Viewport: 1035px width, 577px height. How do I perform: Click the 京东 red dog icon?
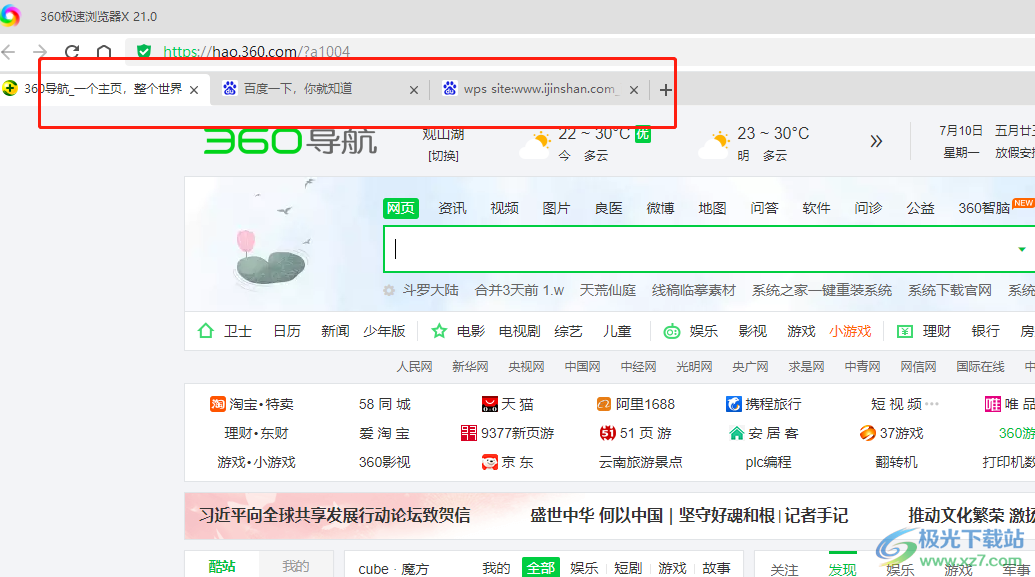(490, 462)
